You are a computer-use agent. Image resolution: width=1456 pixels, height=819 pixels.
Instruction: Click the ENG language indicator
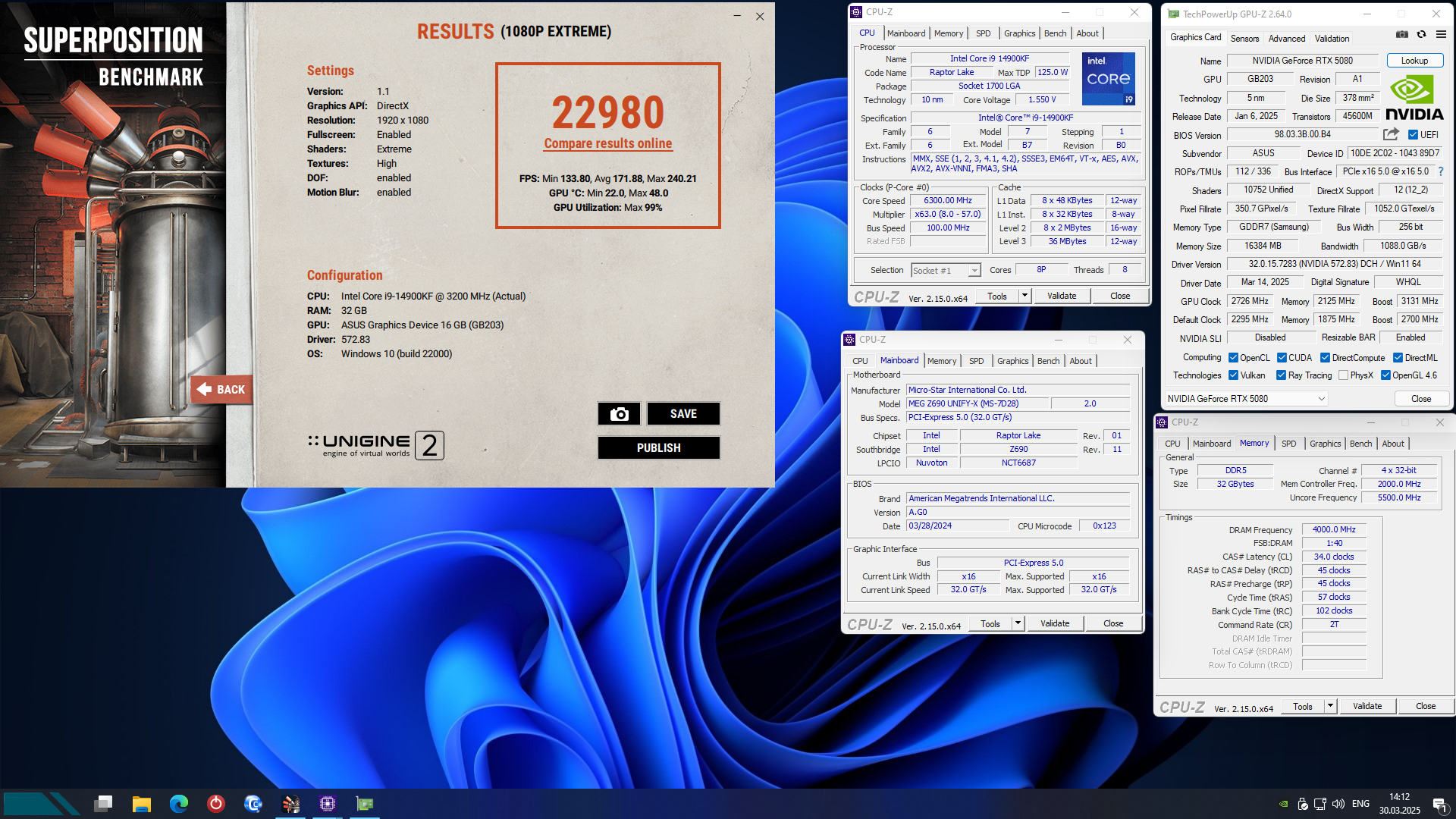(x=1360, y=804)
